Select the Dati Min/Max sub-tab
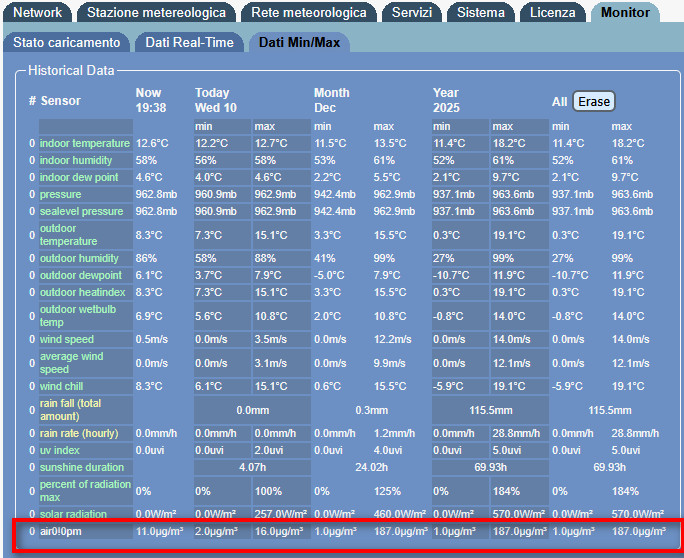 click(299, 43)
